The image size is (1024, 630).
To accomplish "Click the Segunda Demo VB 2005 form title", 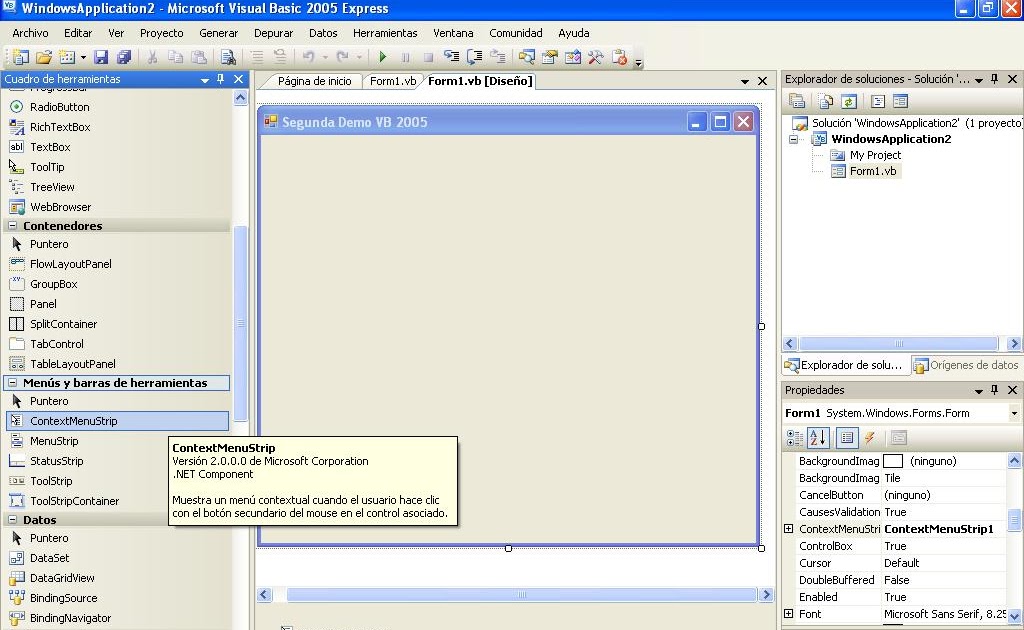I will (x=355, y=122).
